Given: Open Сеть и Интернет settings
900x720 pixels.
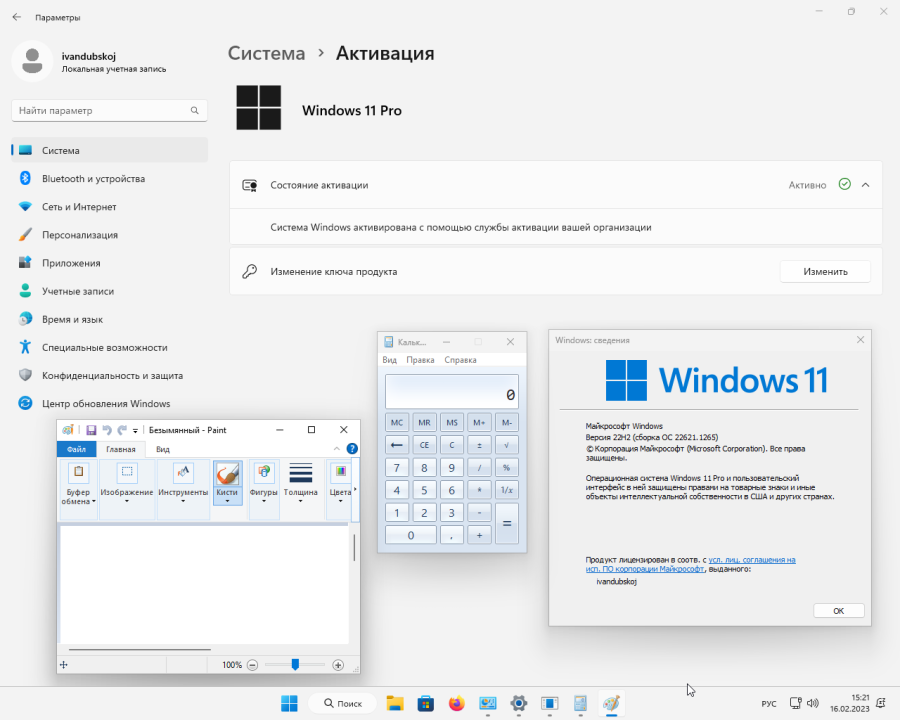Looking at the screenshot, I should click(x=109, y=207).
